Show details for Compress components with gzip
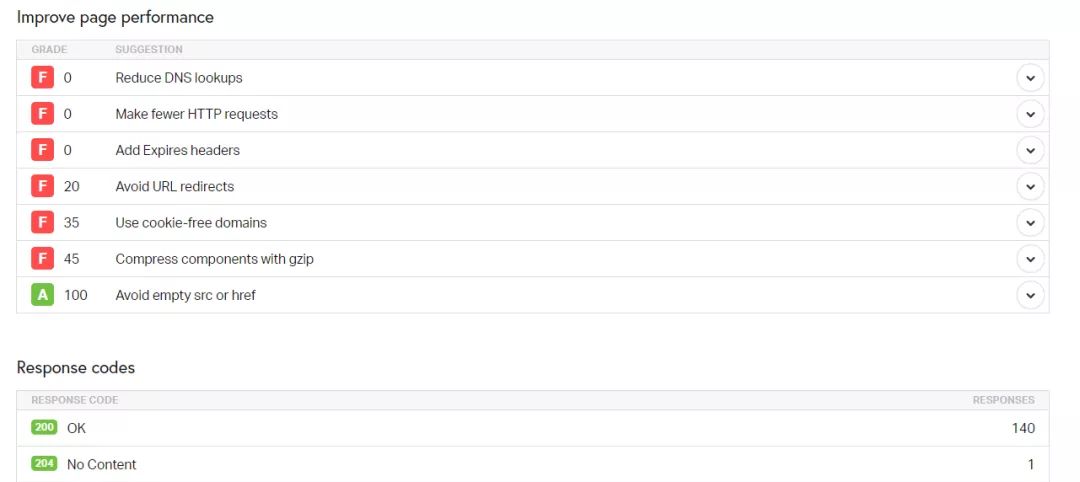The height and width of the screenshot is (482, 1080). click(x=1030, y=259)
